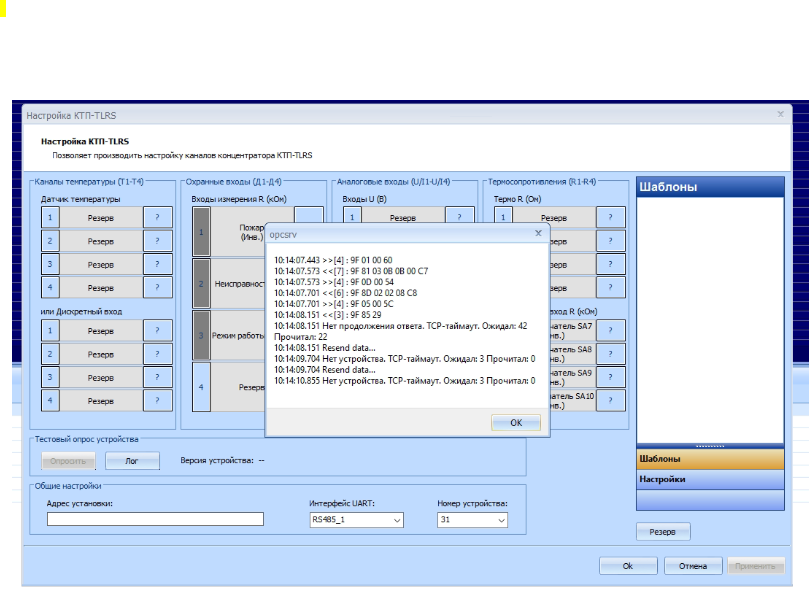This screenshot has width=809, height=599.
Task: Switch to the orange Шаблоны tab
Action: coord(709,458)
